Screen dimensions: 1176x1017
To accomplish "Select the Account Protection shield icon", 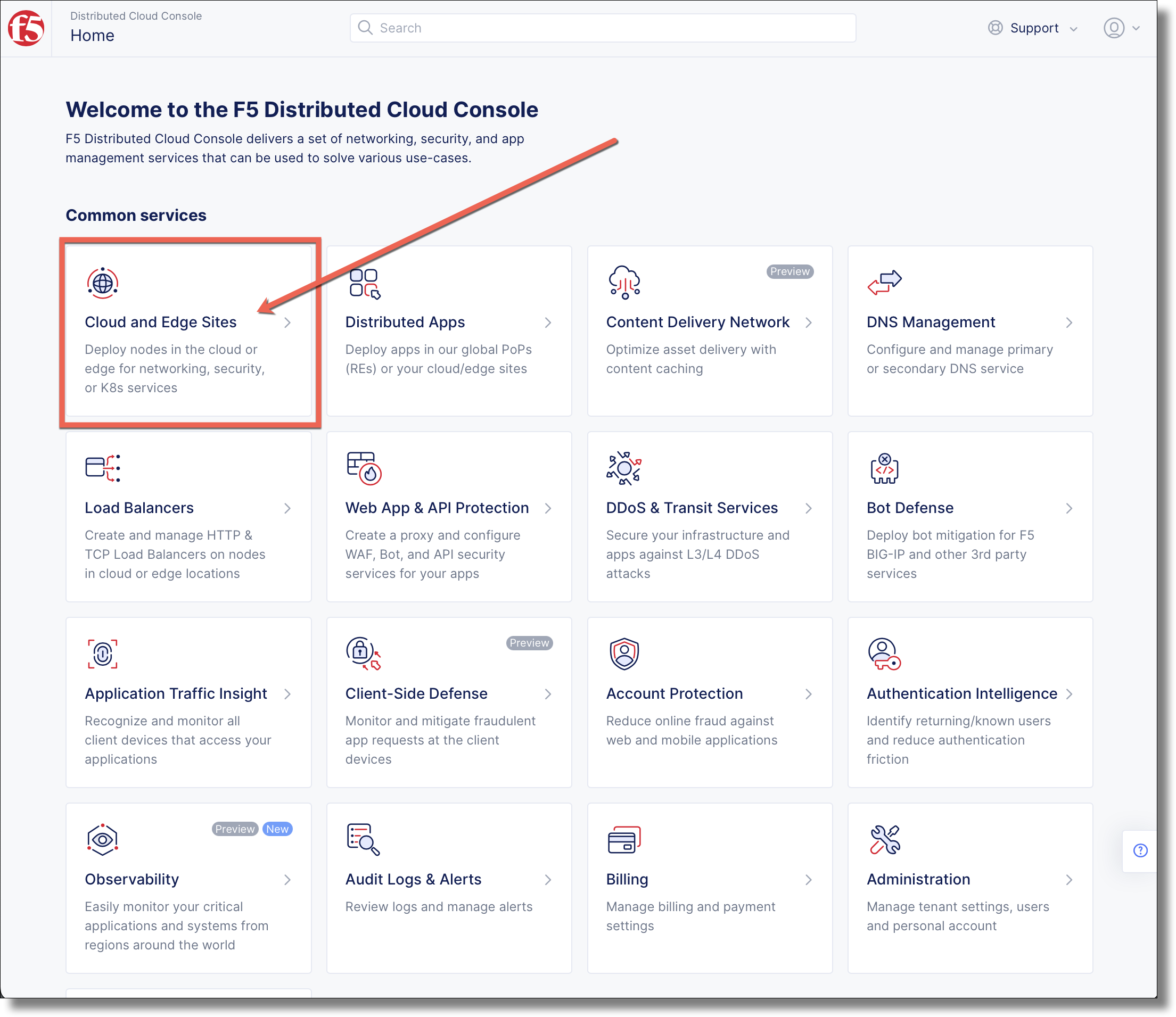I will pos(624,654).
